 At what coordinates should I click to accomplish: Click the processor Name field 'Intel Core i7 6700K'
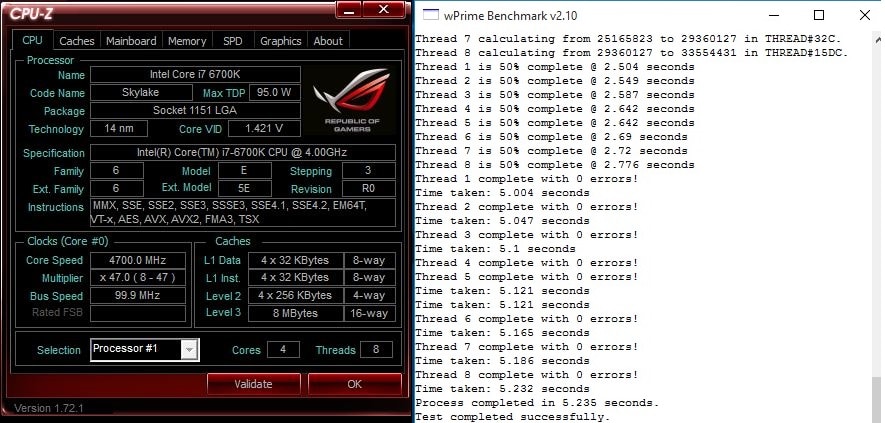coord(195,75)
